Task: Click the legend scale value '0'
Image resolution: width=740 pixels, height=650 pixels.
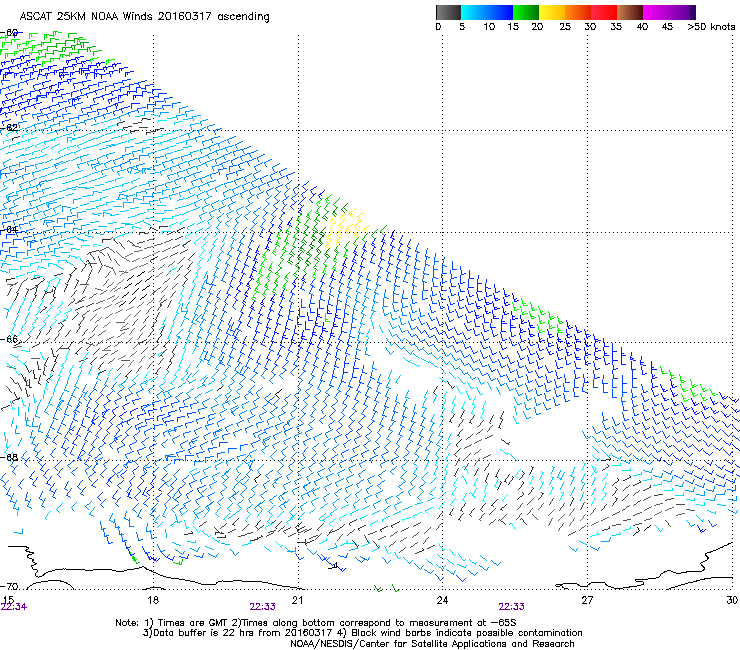Action: [438, 27]
